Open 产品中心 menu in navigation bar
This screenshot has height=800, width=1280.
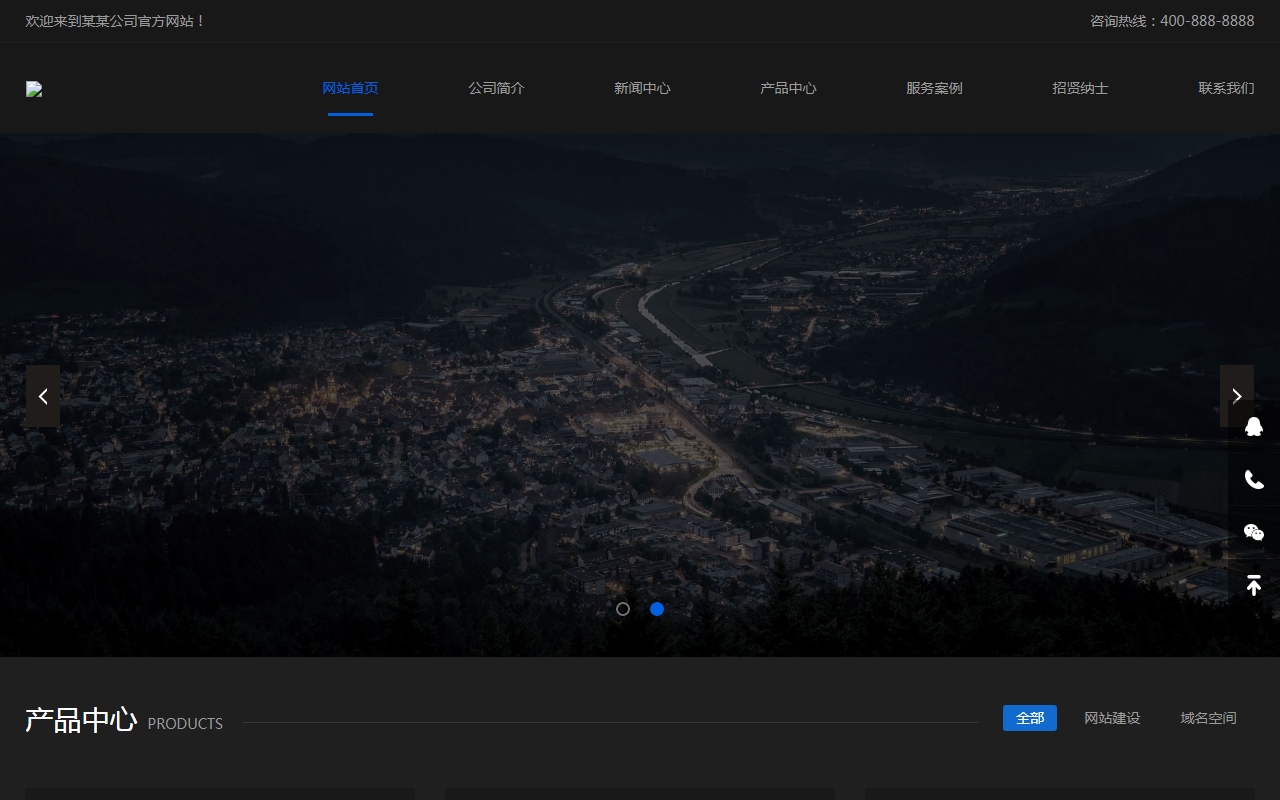tap(788, 88)
